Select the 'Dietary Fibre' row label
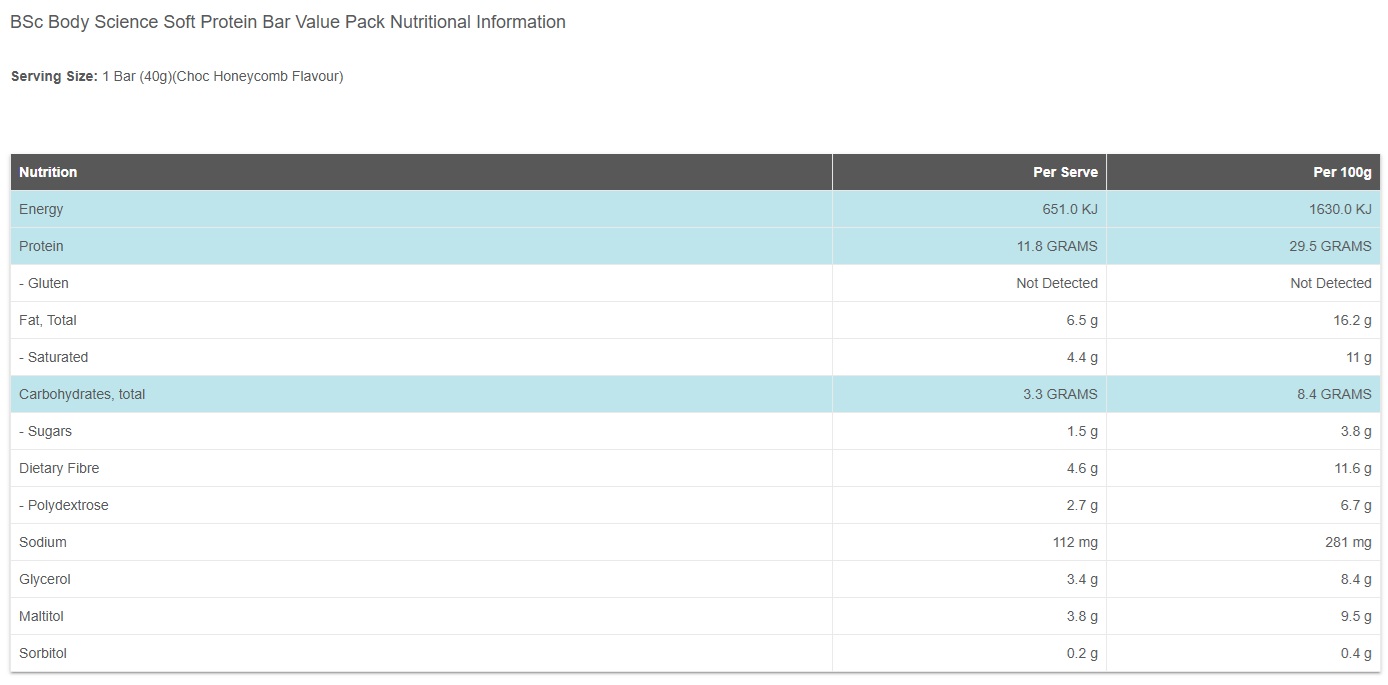The image size is (1388, 685). pyautogui.click(x=59, y=468)
